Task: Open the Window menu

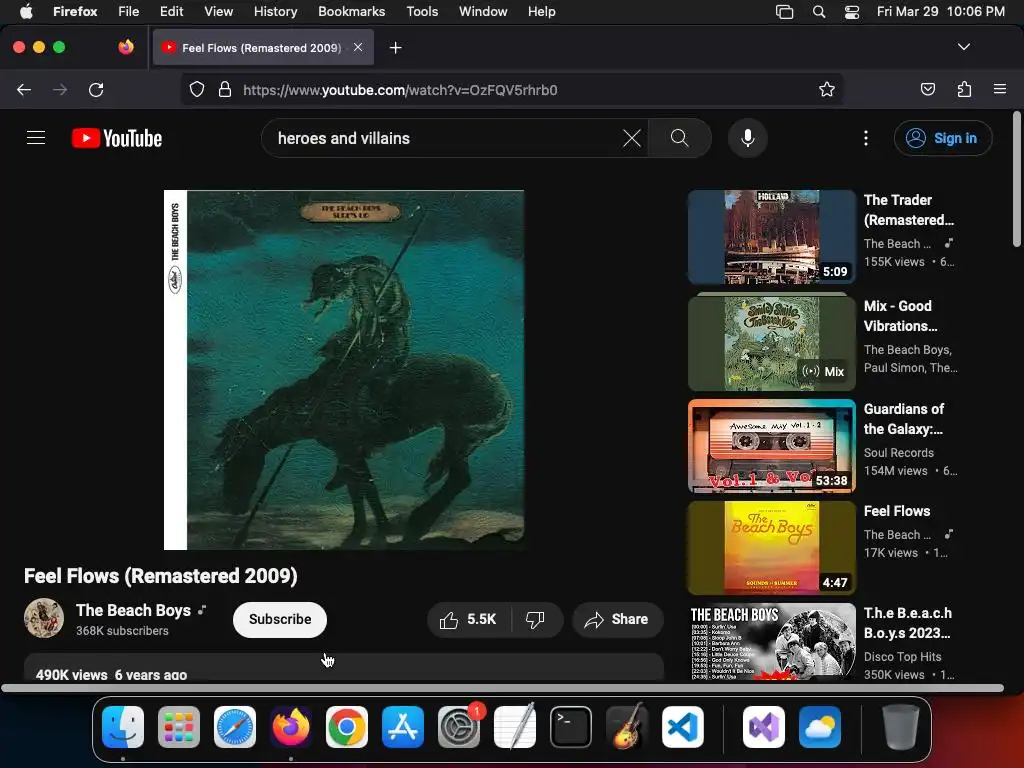Action: click(483, 11)
